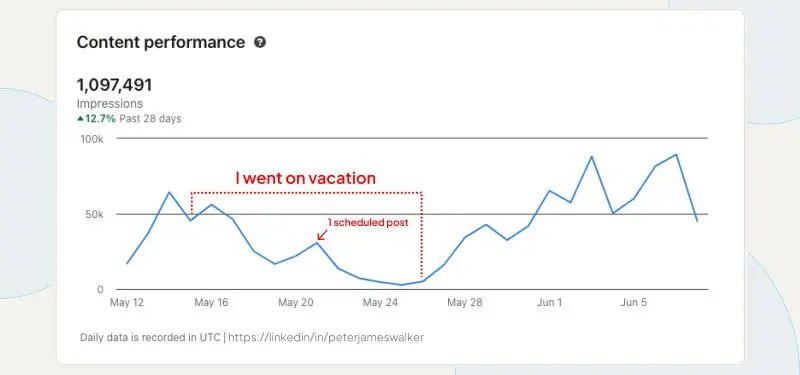This screenshot has width=800, height=375.
Task: Click the May 12 axis label
Action: click(127, 303)
